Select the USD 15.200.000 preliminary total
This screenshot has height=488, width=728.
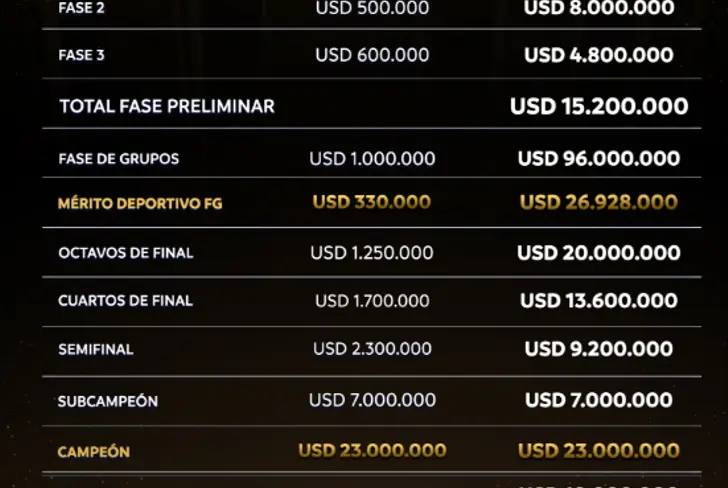pyautogui.click(x=599, y=106)
